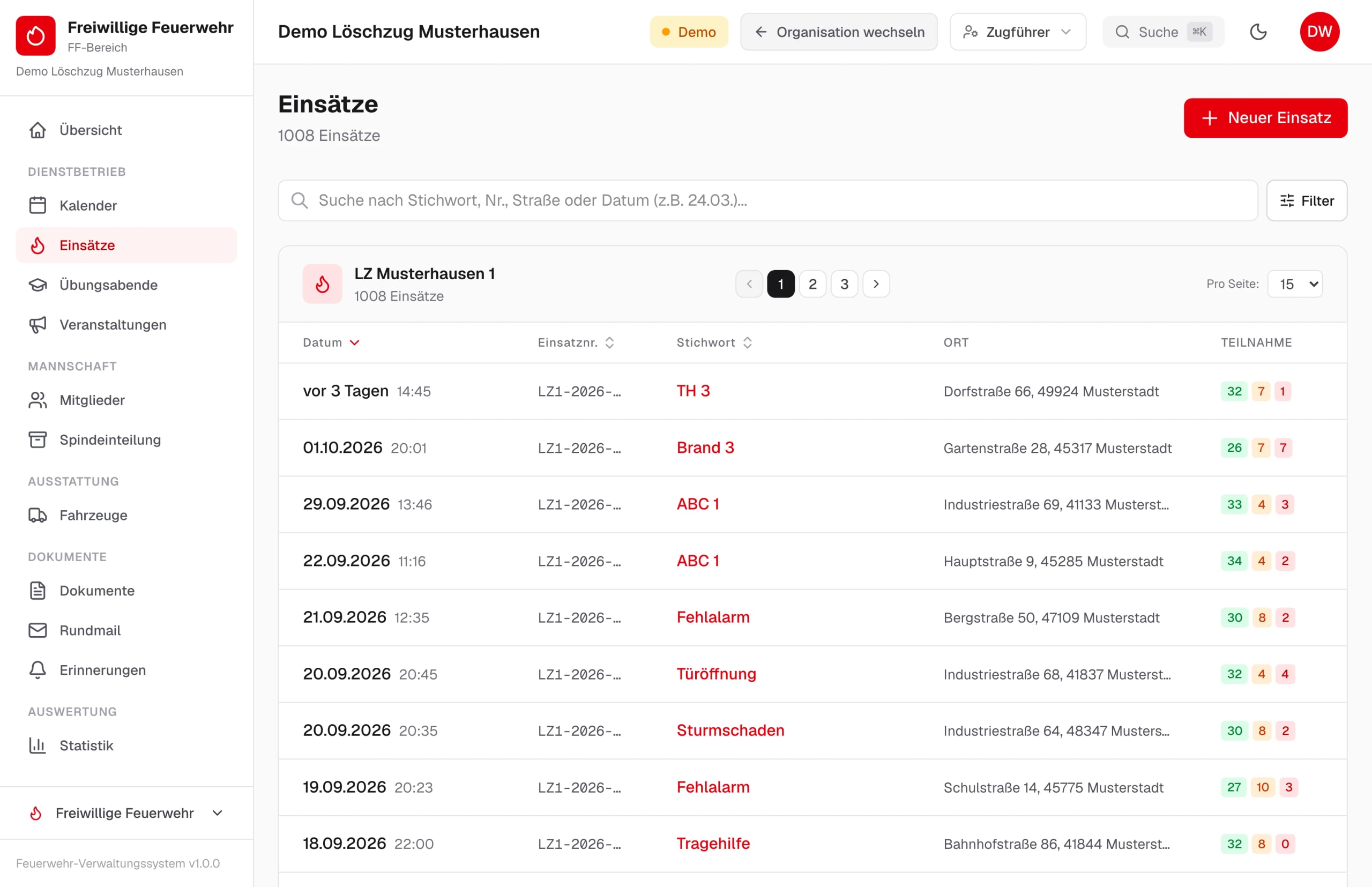Go to page 3 of Einsätze
The height and width of the screenshot is (887, 1372).
coord(845,284)
